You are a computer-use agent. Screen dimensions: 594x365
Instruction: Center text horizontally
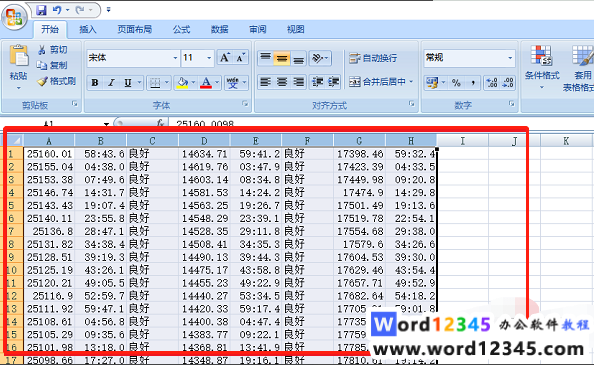click(x=282, y=82)
